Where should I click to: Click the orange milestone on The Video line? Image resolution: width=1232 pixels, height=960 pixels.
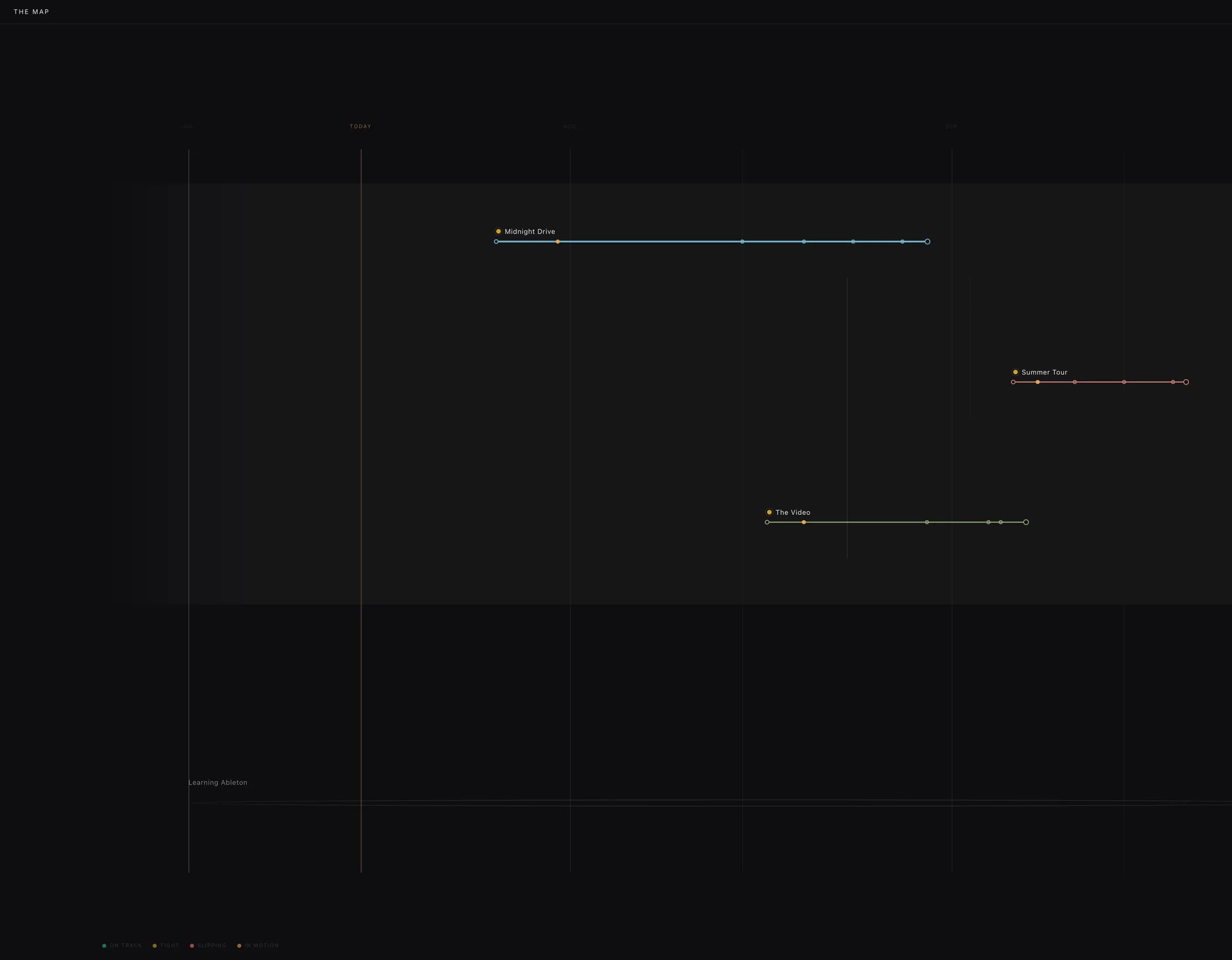tap(804, 522)
